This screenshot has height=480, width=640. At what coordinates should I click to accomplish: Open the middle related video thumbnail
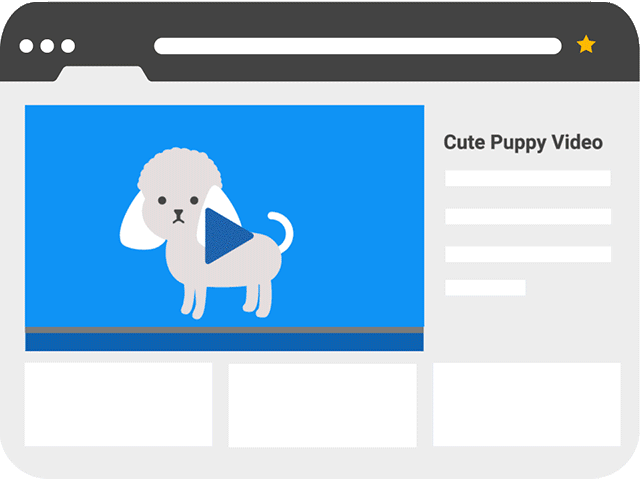322,405
